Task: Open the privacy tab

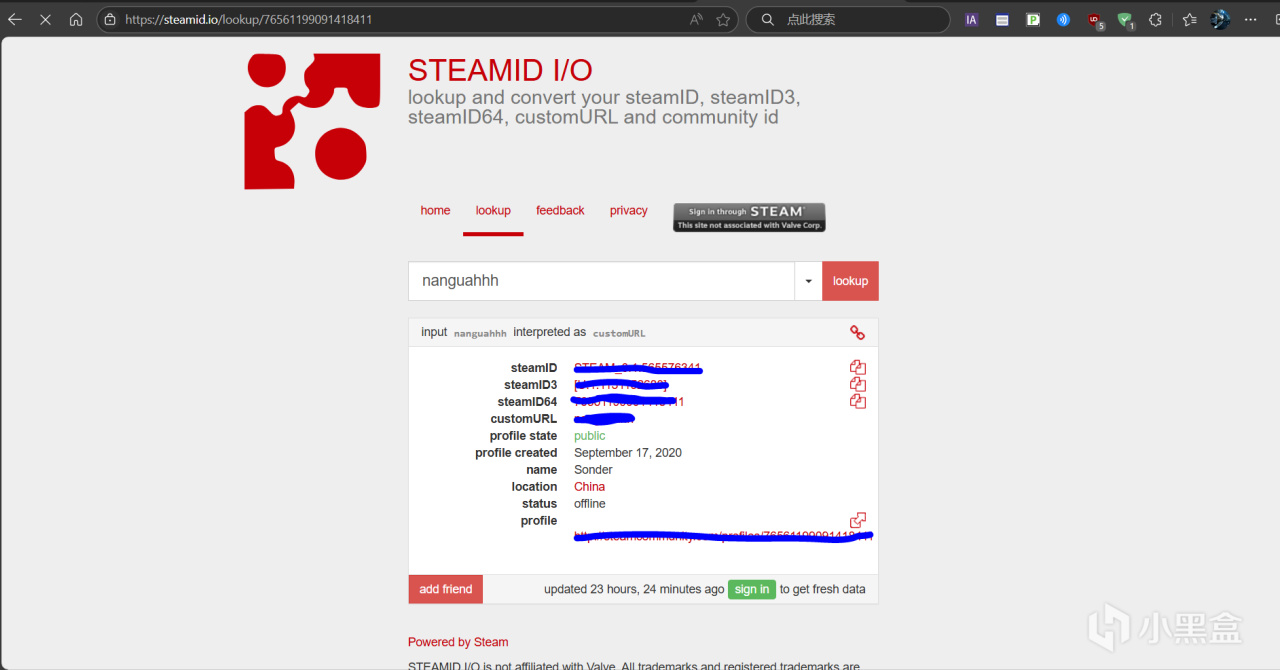Action: [629, 210]
